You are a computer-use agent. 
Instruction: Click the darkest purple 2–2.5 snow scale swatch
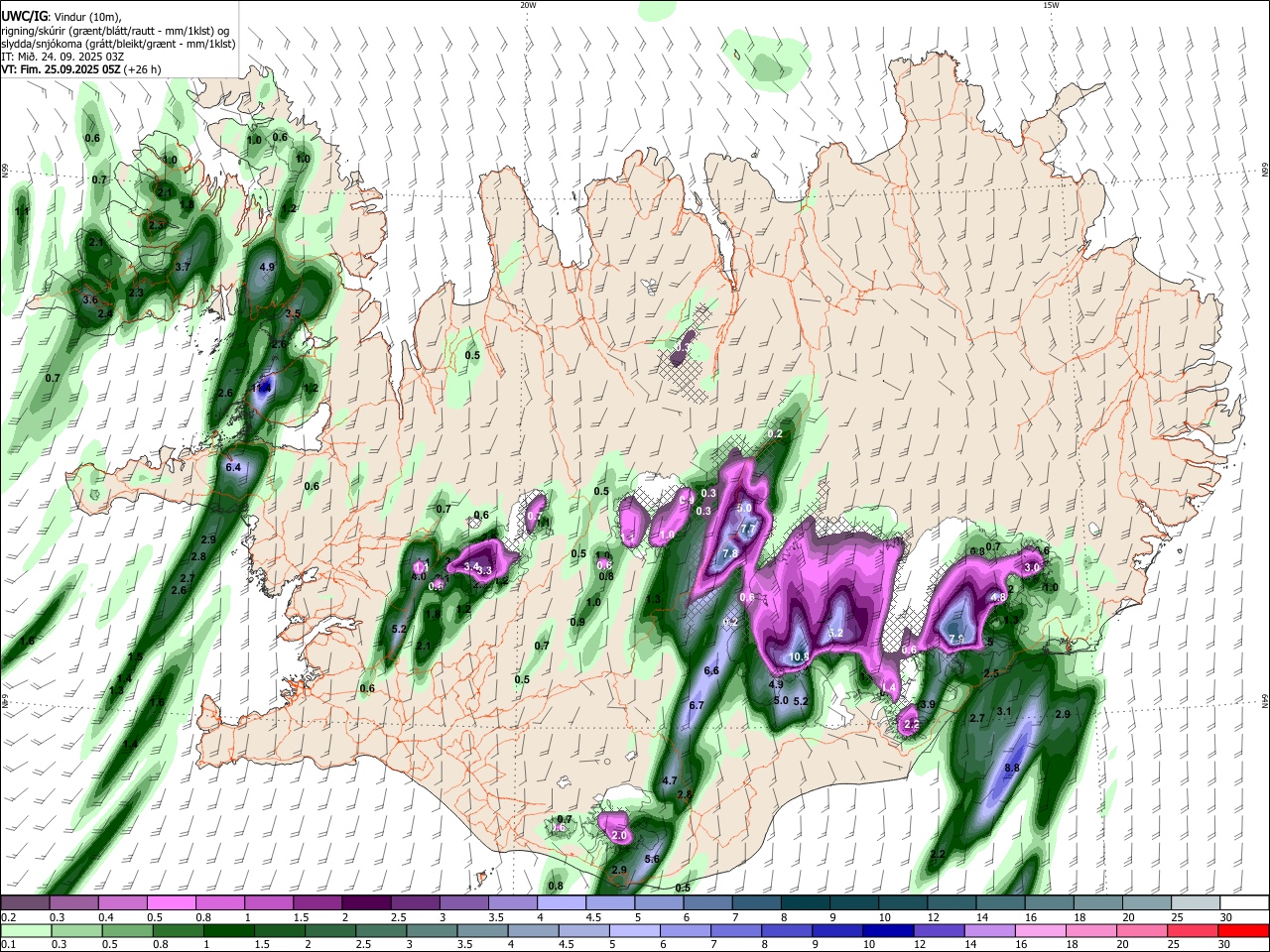(365, 903)
